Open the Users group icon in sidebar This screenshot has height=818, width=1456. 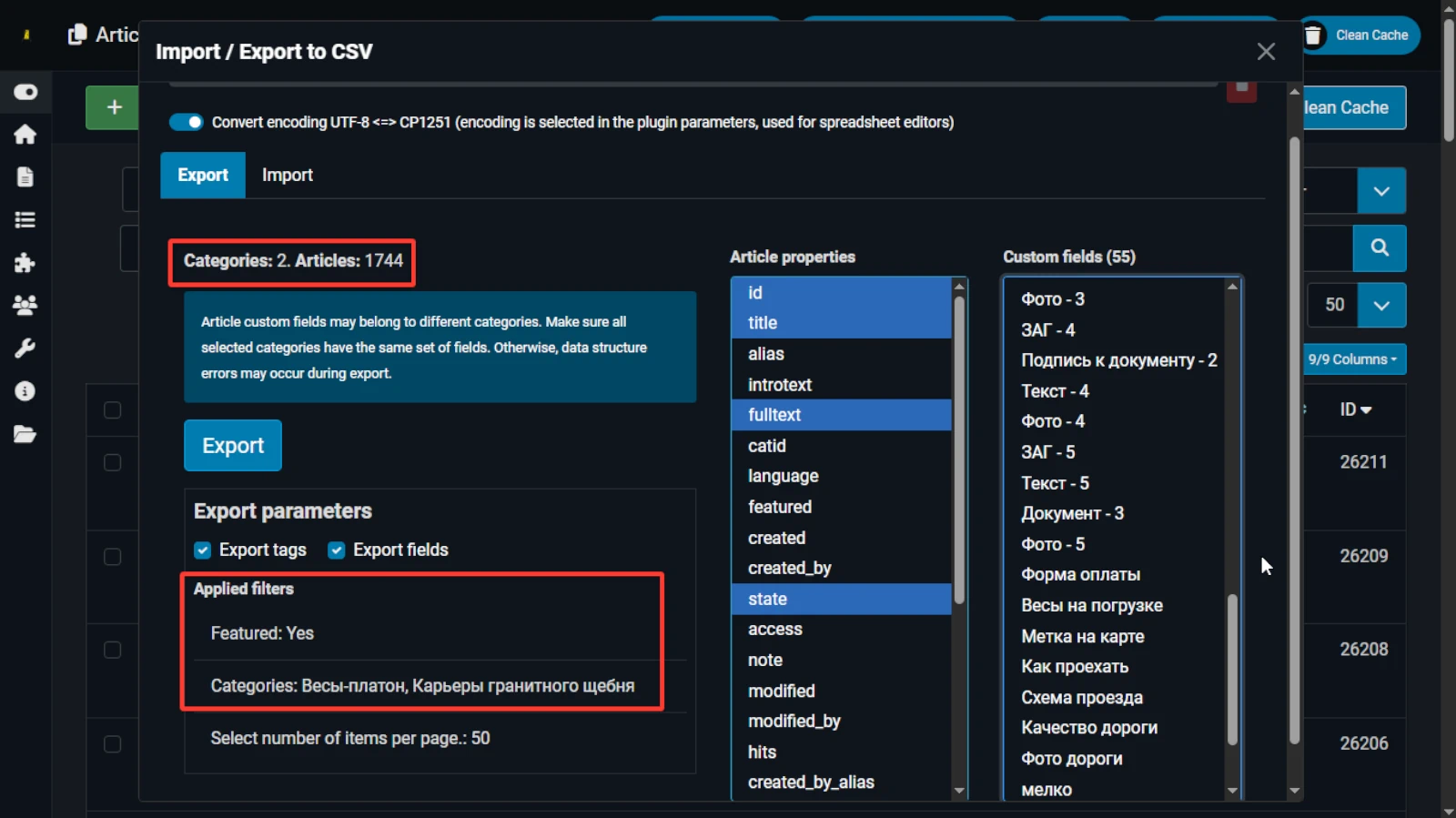point(25,305)
